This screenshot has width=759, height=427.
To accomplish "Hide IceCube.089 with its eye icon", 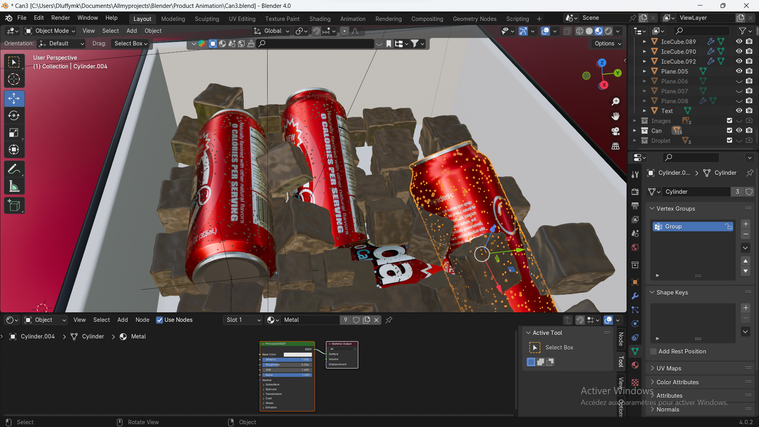I will (x=739, y=41).
